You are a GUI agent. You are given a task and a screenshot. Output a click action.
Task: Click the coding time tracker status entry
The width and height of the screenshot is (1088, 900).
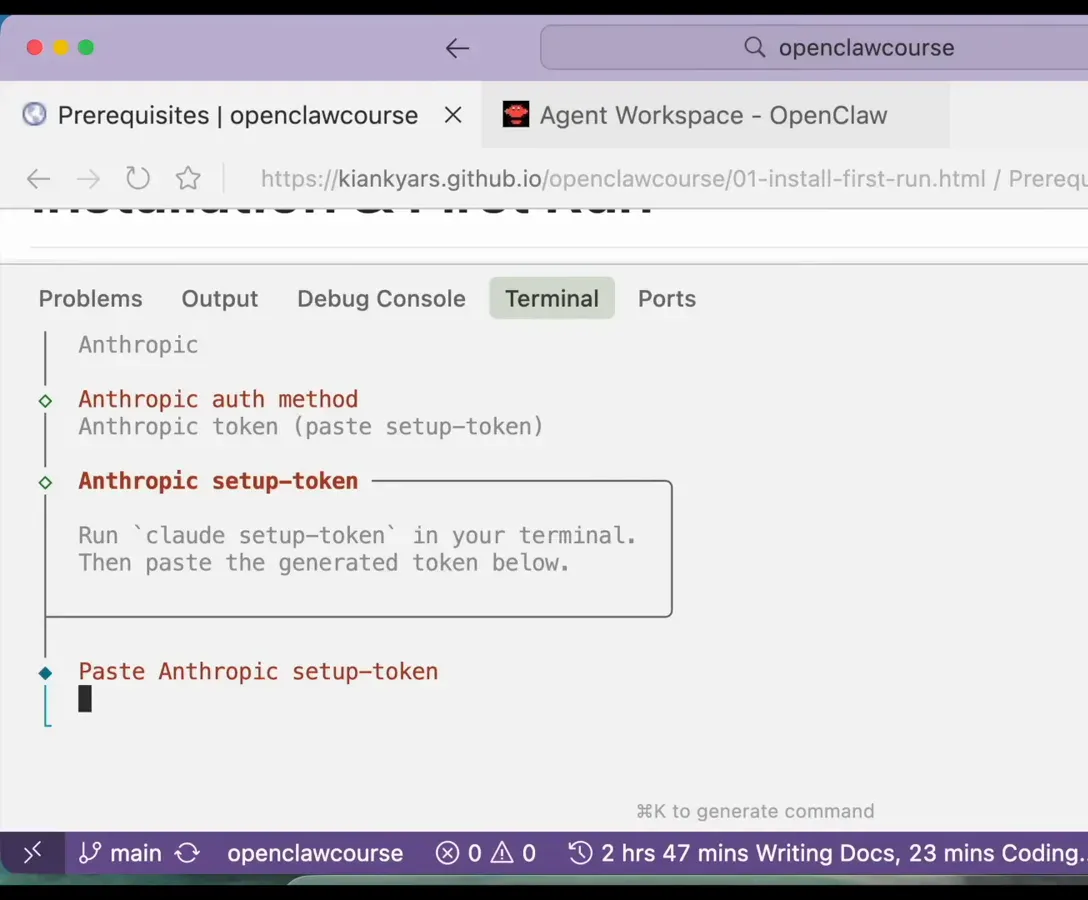click(827, 853)
